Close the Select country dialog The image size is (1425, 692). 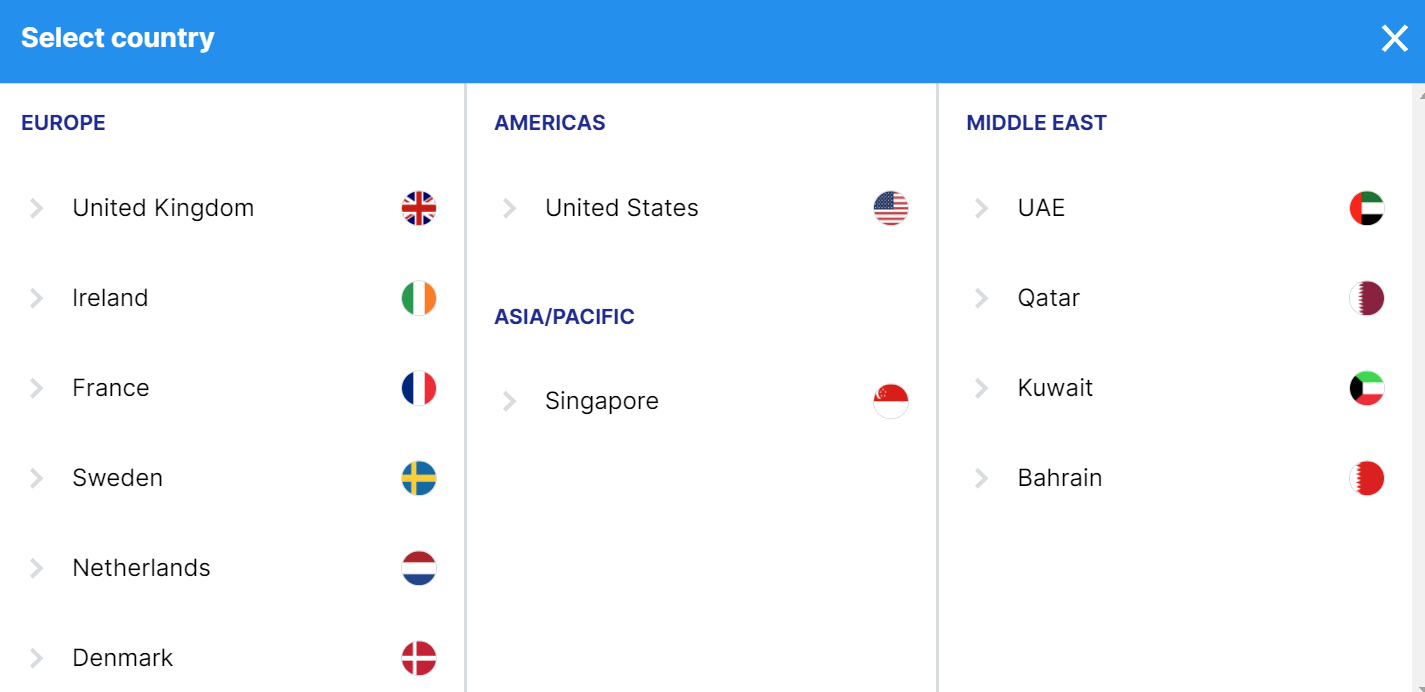tap(1394, 39)
